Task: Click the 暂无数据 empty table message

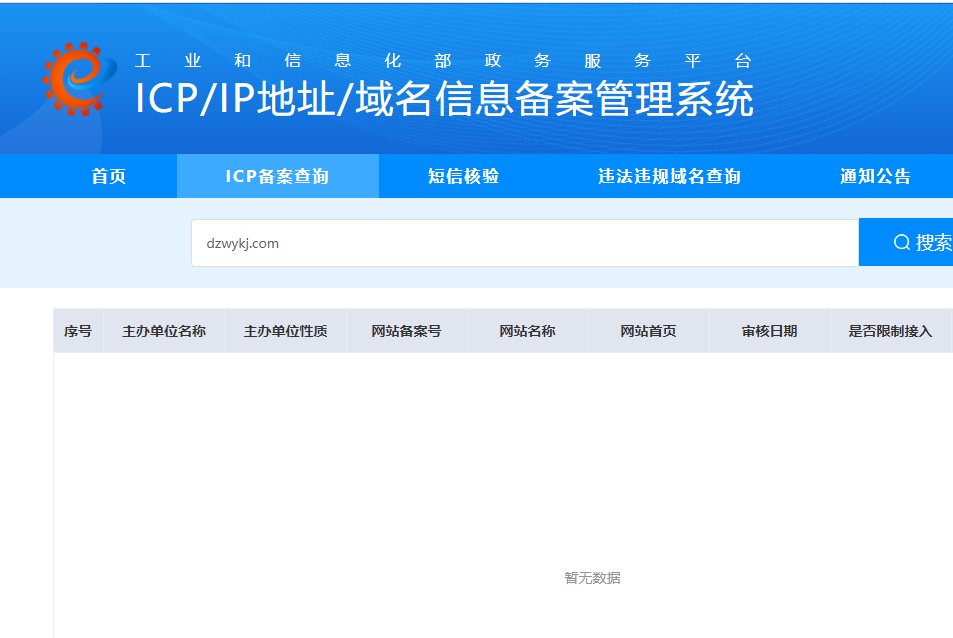Action: pyautogui.click(x=592, y=578)
